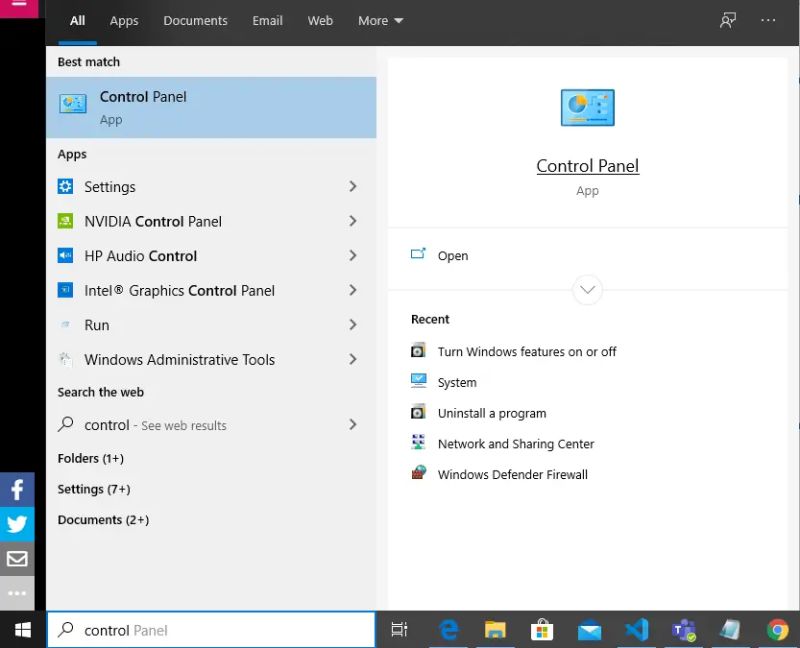Open Turn Windows features on or off
Screen dimensions: 800x648
(527, 351)
